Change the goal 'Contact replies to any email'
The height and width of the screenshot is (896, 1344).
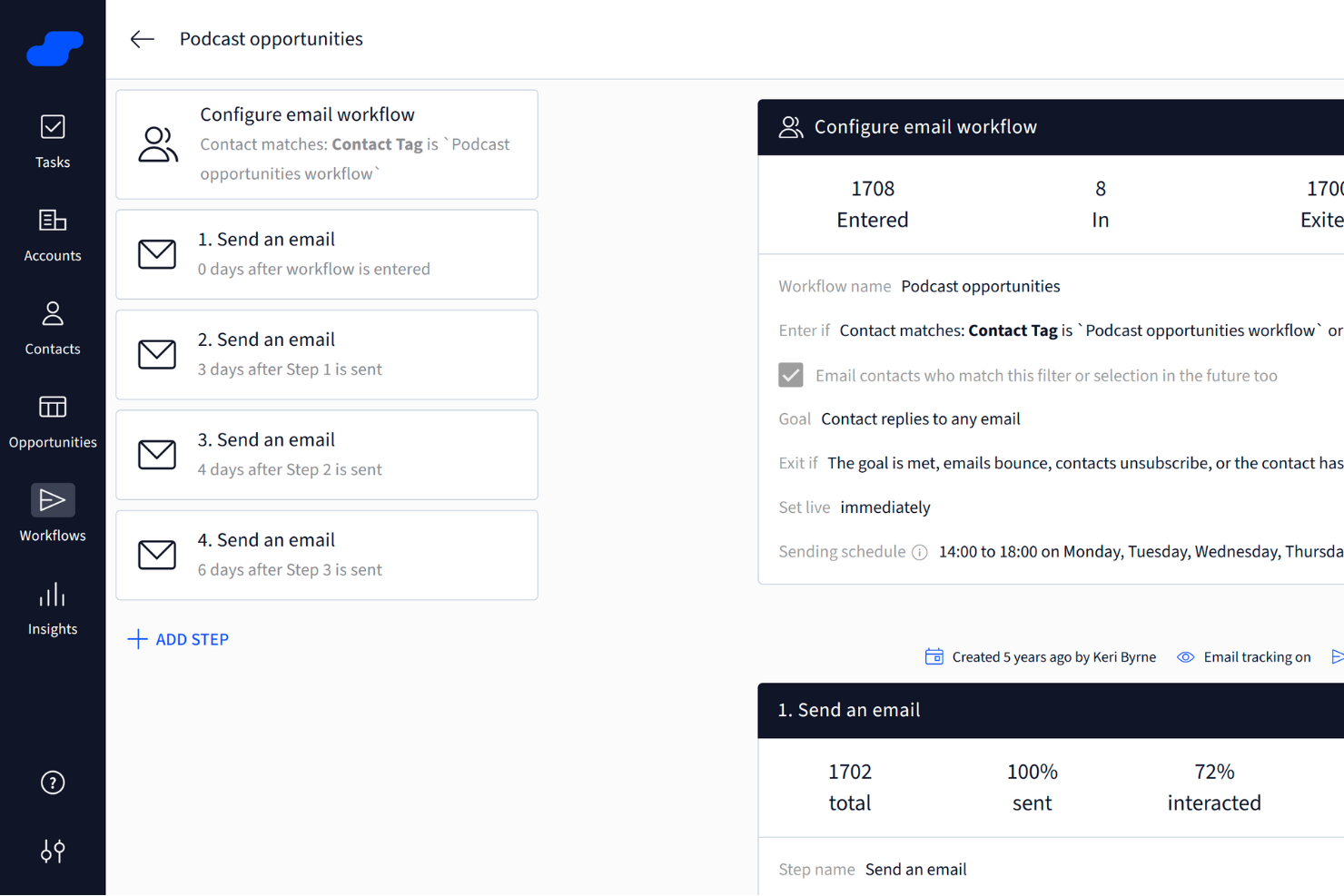[x=920, y=418]
